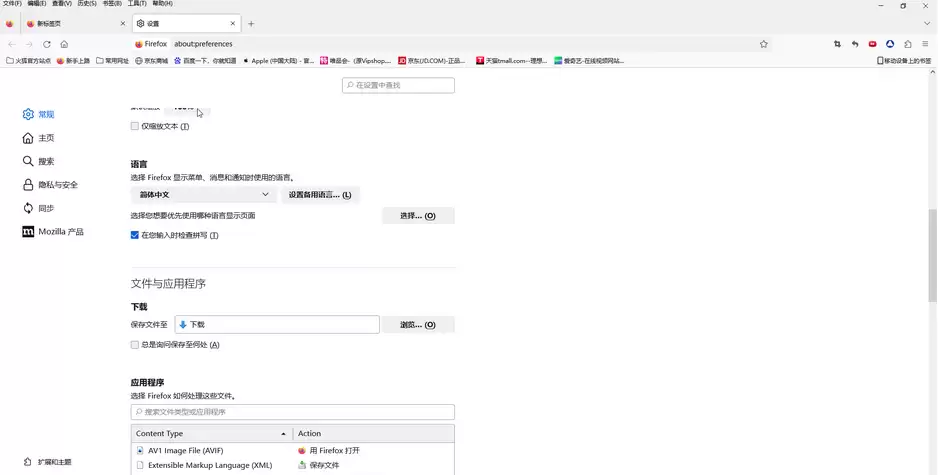Screen dimensions: 938x475
Task: Go forward with the forward arrow
Action: [x=29, y=44]
